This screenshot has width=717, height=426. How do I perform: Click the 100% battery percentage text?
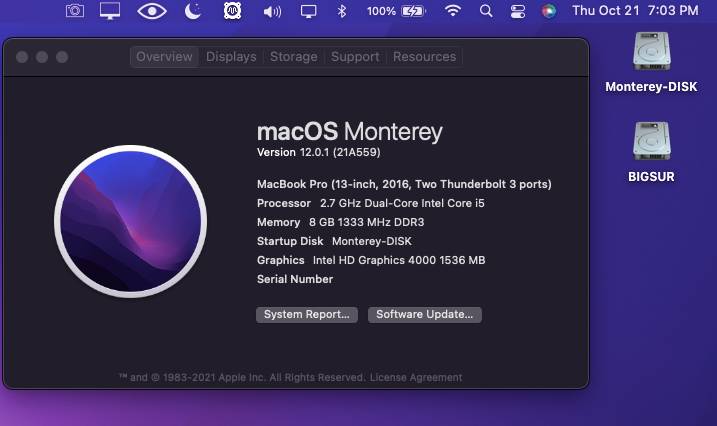[x=381, y=11]
